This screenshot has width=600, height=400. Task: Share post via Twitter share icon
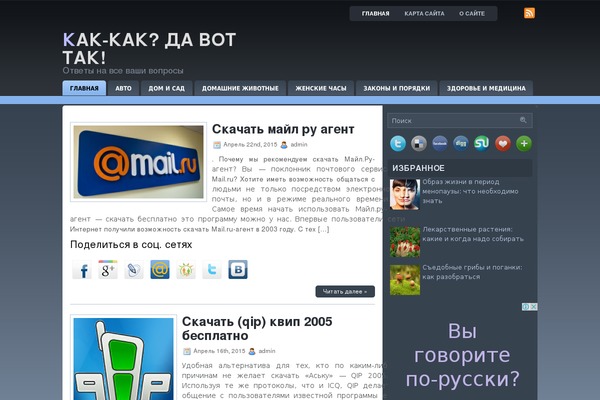[x=212, y=269]
